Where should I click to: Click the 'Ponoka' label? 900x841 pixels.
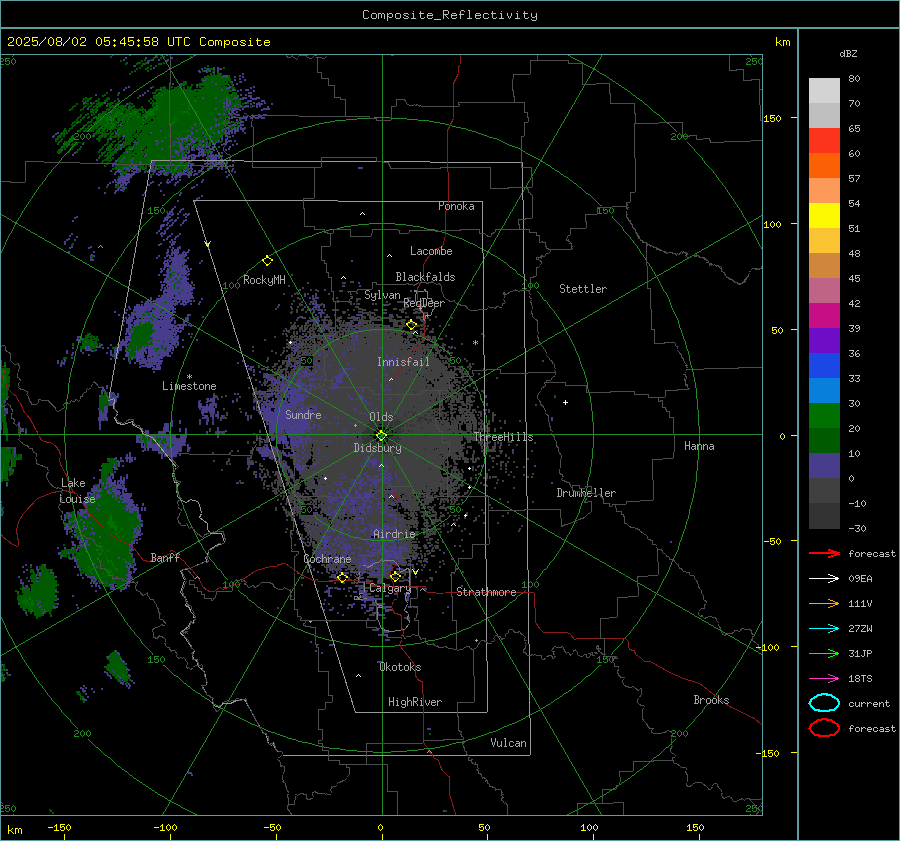coord(456,206)
